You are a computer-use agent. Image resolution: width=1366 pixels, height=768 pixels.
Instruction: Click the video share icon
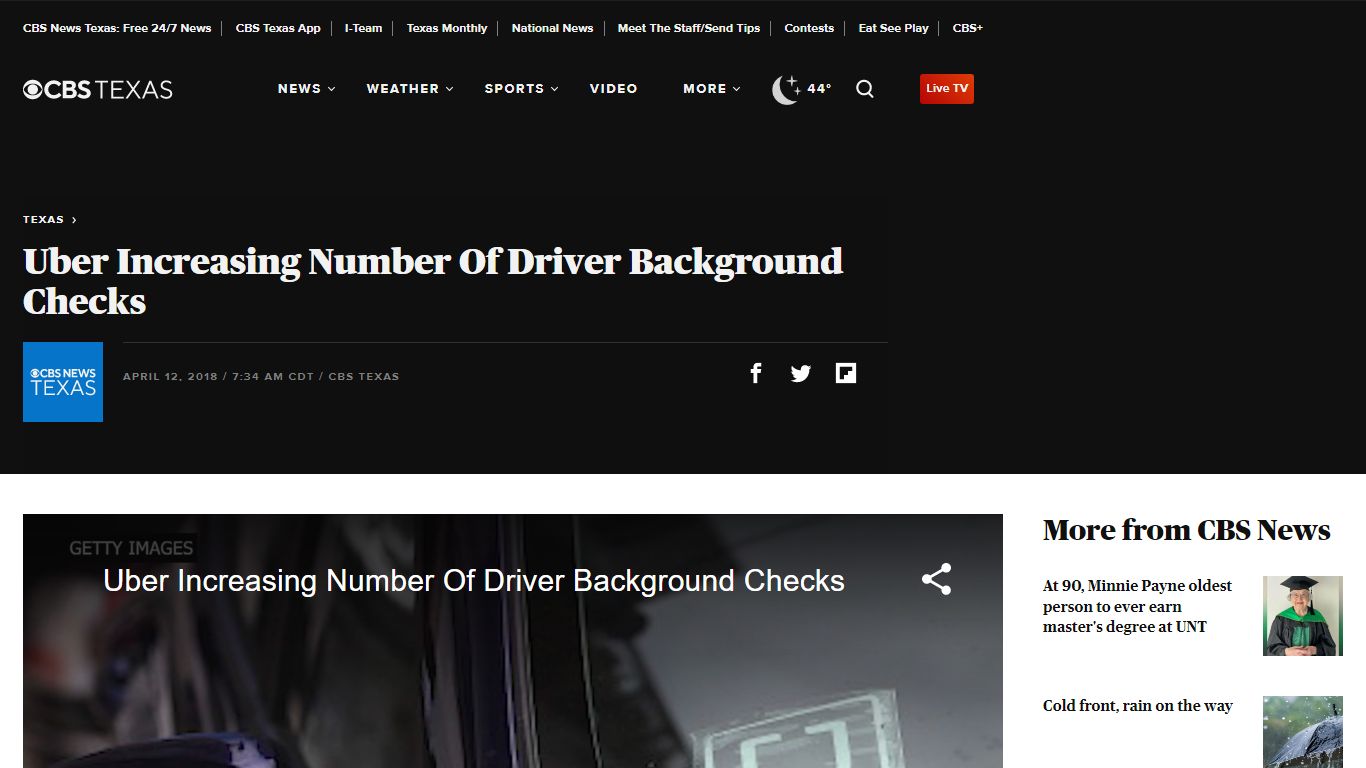(936, 579)
